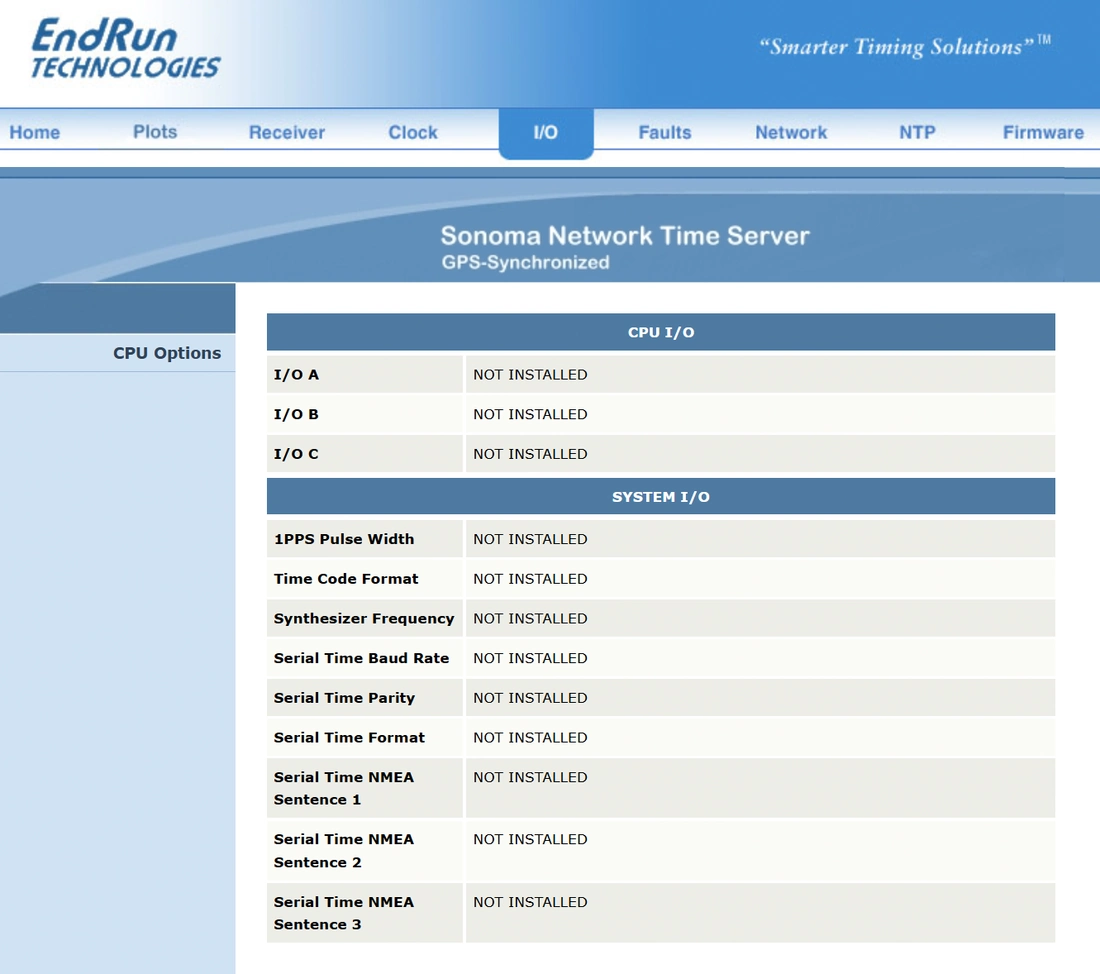Select the 1PPS Pulse Width label
This screenshot has height=974, width=1100.
pyautogui.click(x=344, y=539)
